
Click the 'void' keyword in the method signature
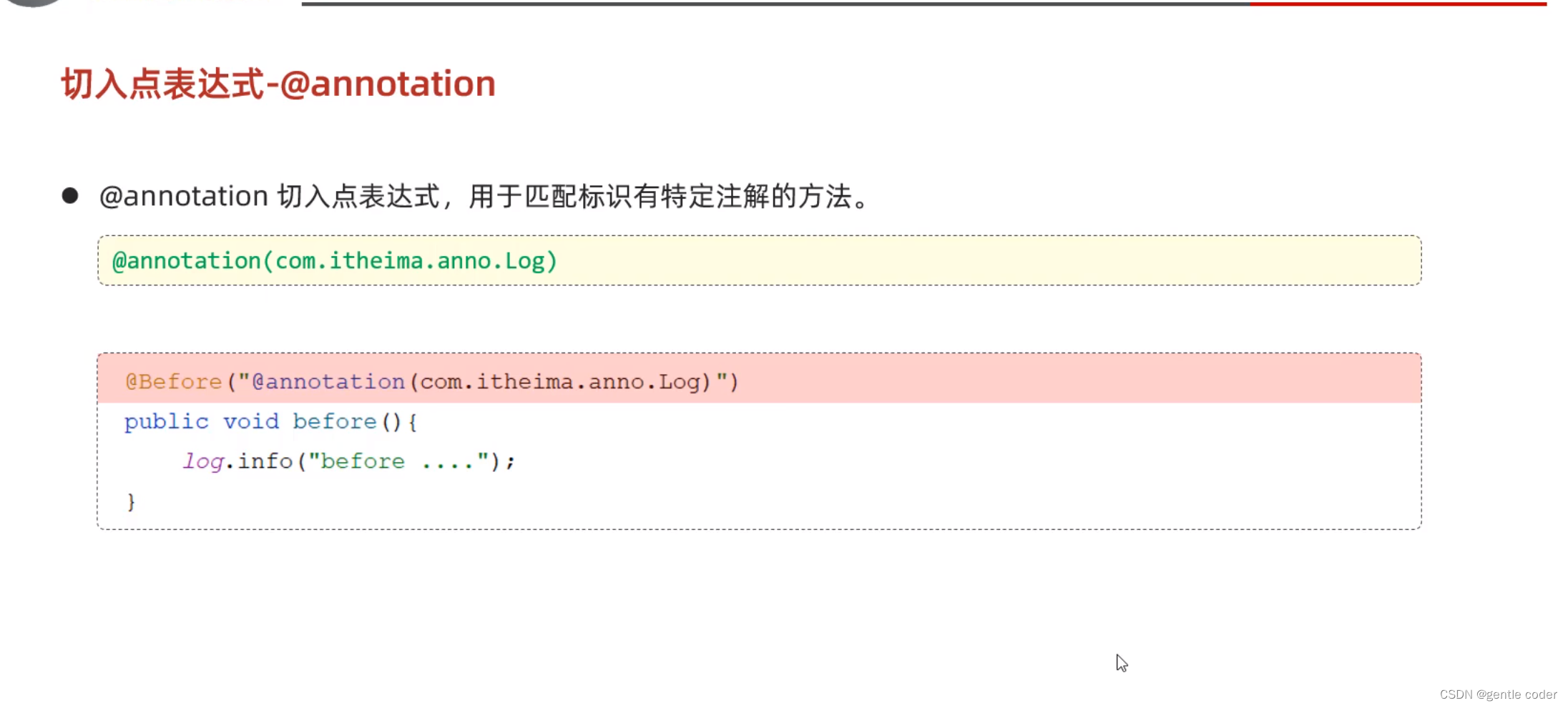point(251,422)
